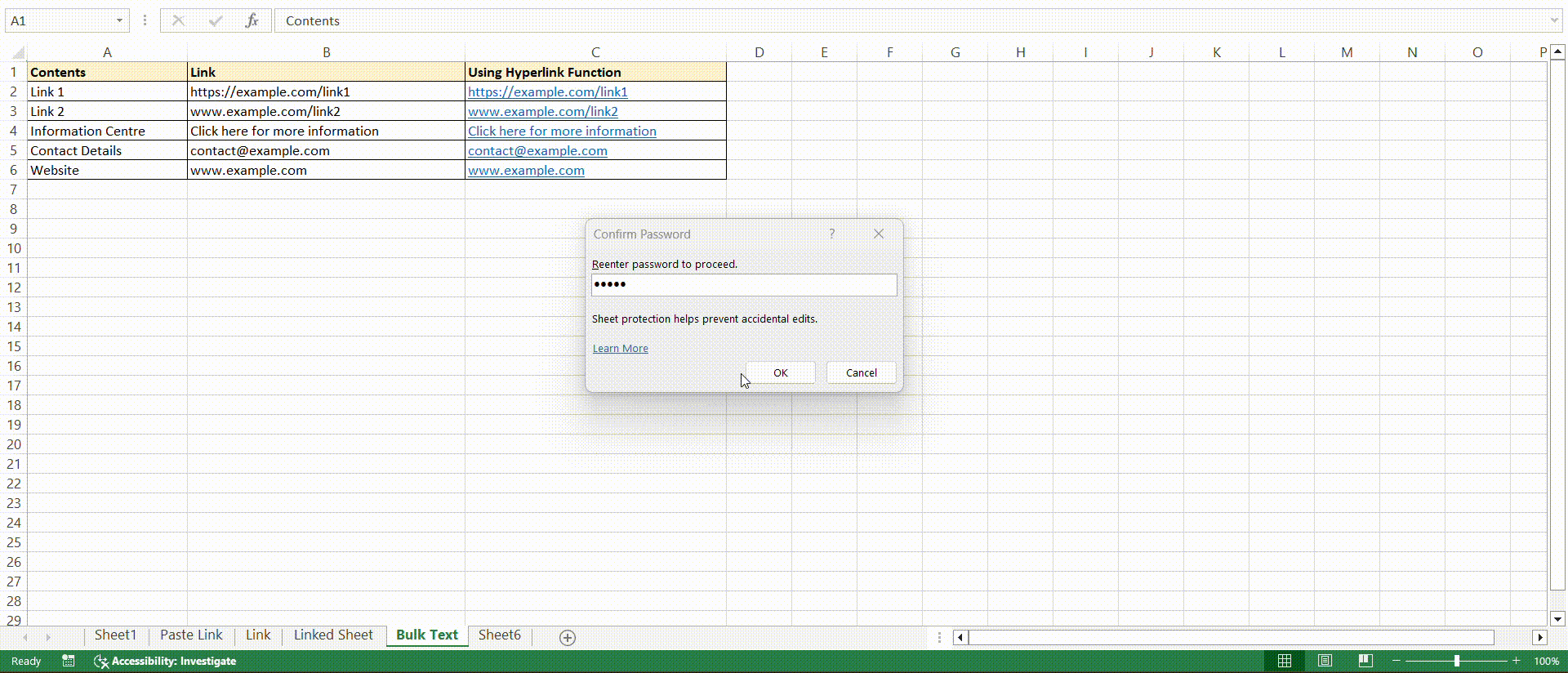Switch to the Sheet6 tab
The width and height of the screenshot is (1568, 673).
500,635
